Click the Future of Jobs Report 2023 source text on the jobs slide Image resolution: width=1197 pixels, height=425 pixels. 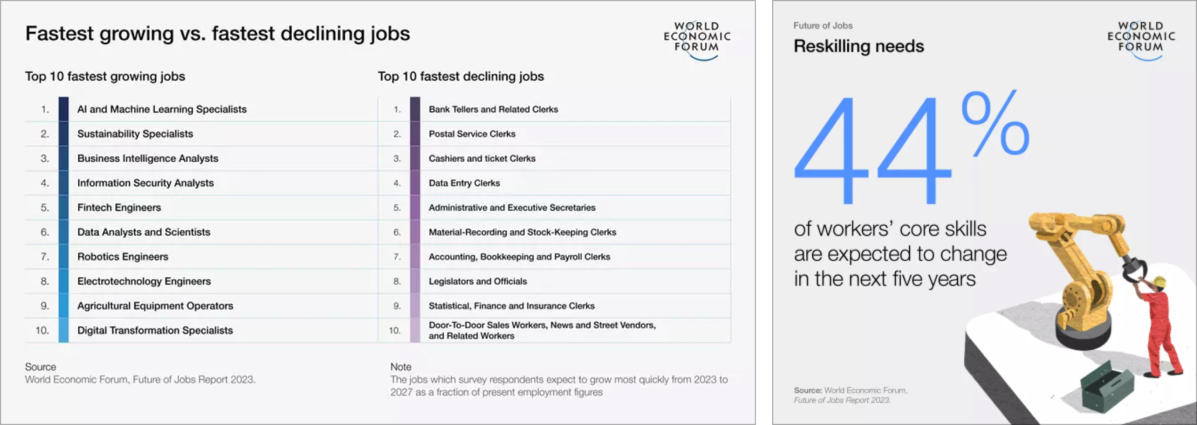pyautogui.click(x=140, y=379)
